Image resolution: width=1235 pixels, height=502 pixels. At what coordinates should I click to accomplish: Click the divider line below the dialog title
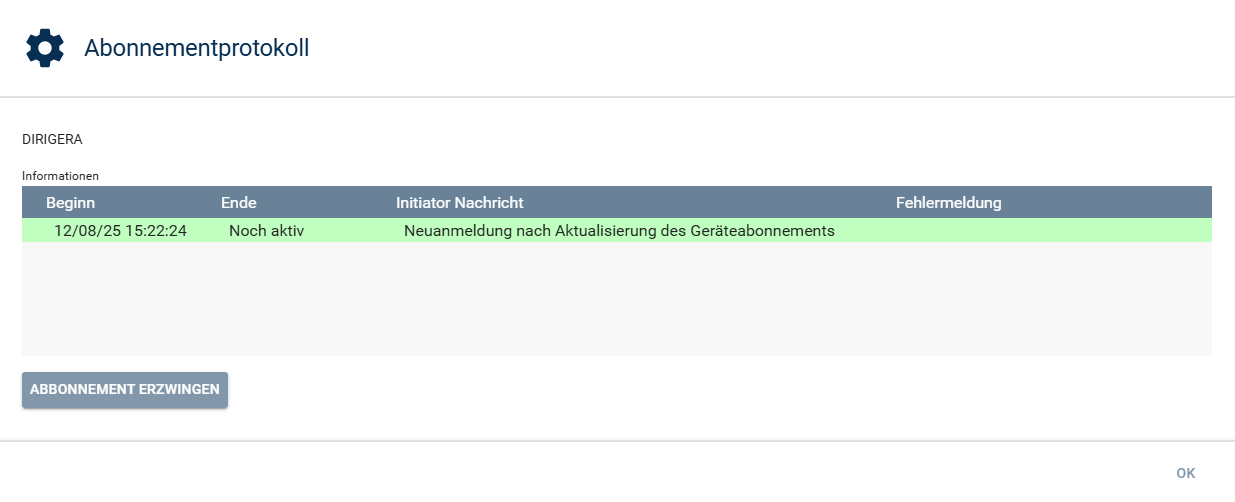pyautogui.click(x=617, y=97)
